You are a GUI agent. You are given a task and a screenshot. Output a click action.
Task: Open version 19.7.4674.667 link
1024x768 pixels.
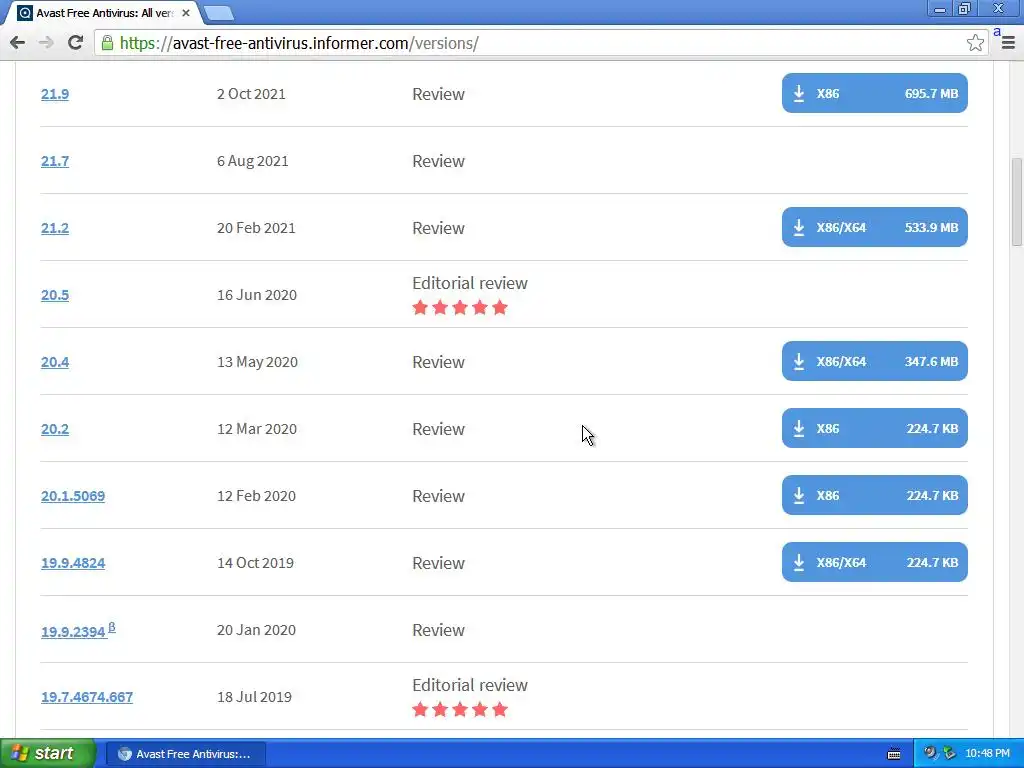coord(87,697)
